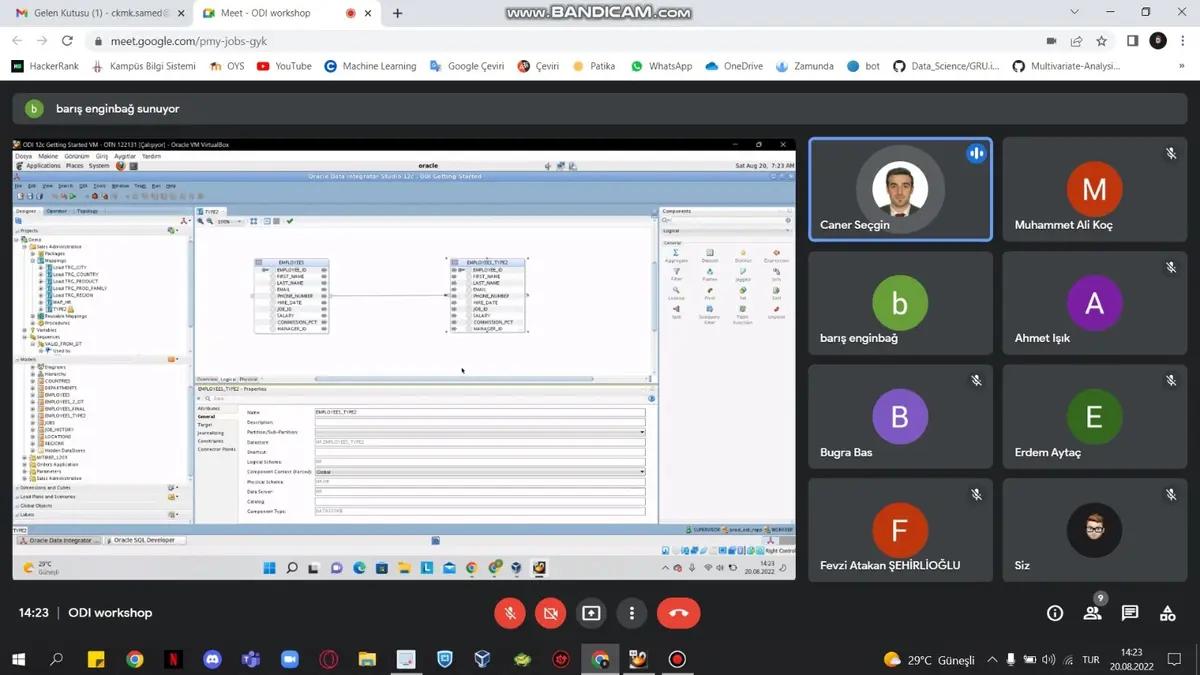The height and width of the screenshot is (675, 1200).
Task: Click the address bar with meet.google.com URL
Action: tap(560, 41)
